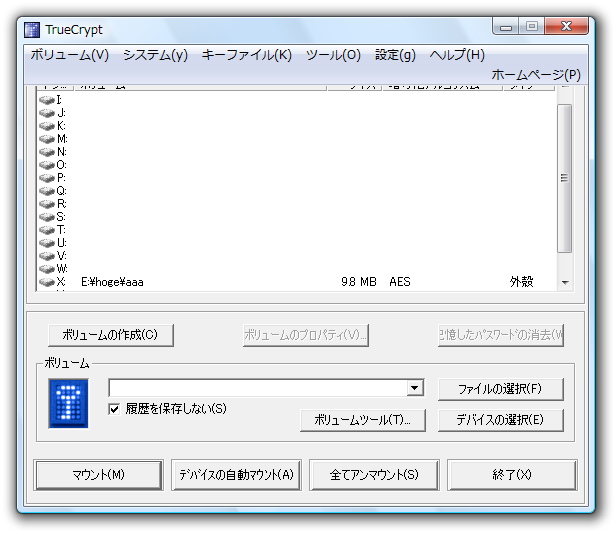Click the drive icon for S:
Viewport: 616px width, 535px height.
[47, 217]
